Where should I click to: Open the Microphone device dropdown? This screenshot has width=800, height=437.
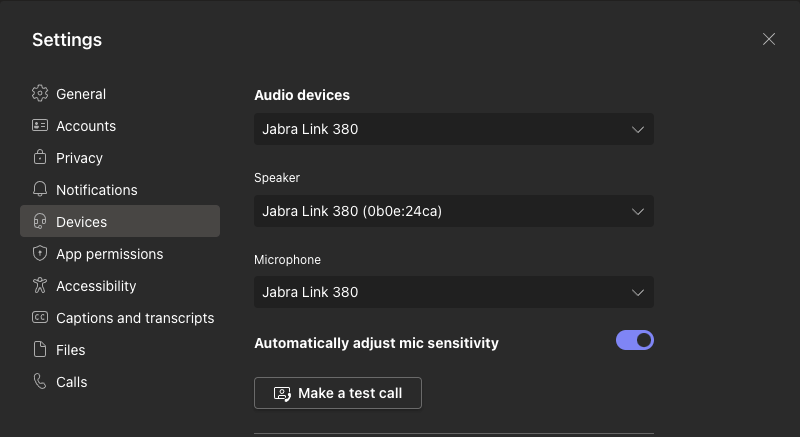tap(454, 292)
